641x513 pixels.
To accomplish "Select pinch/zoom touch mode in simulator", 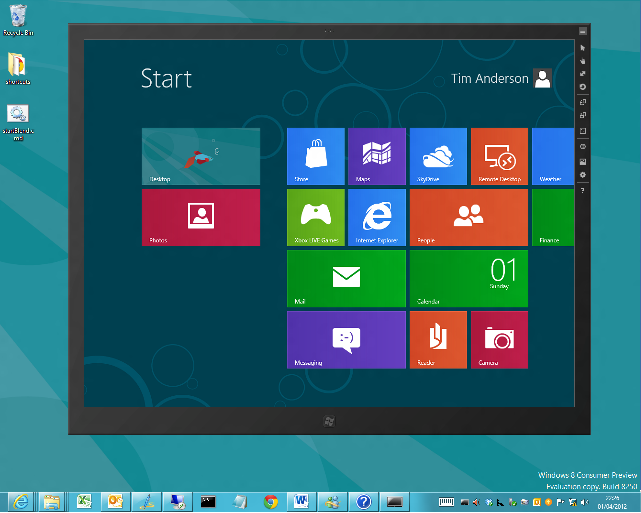I will (583, 74).
